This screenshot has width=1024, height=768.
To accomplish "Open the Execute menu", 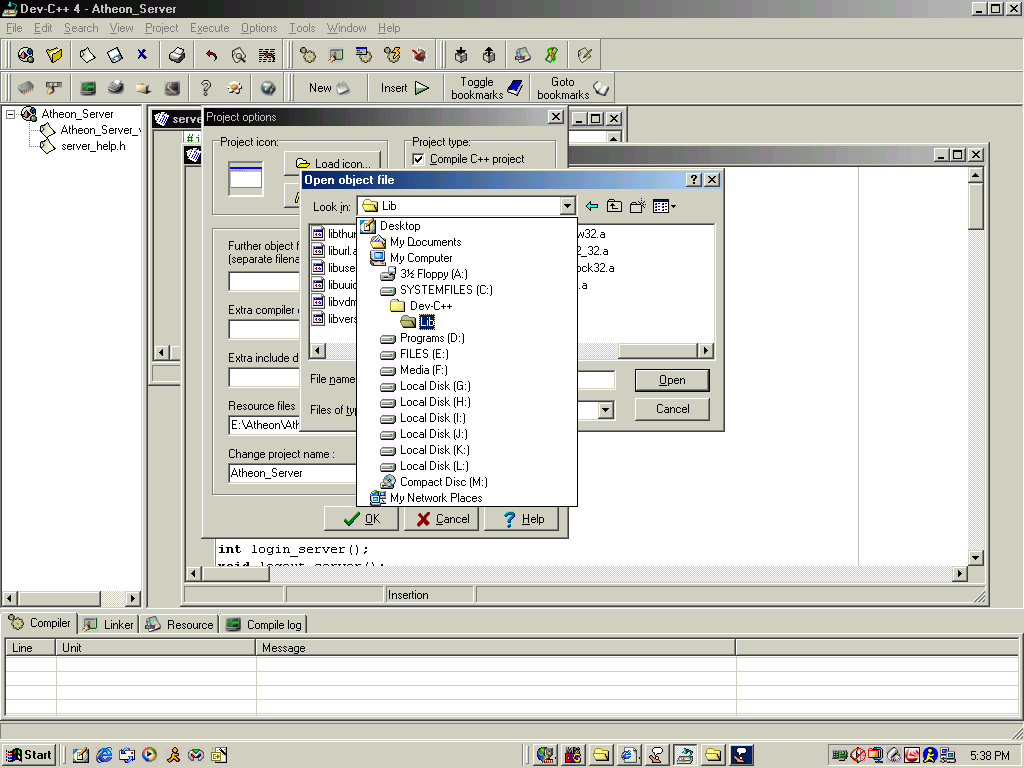I will (209, 28).
